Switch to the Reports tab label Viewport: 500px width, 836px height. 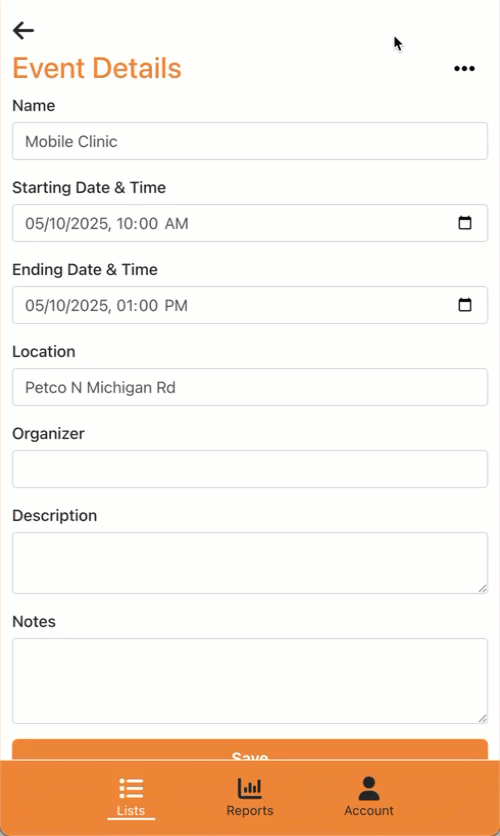click(249, 810)
